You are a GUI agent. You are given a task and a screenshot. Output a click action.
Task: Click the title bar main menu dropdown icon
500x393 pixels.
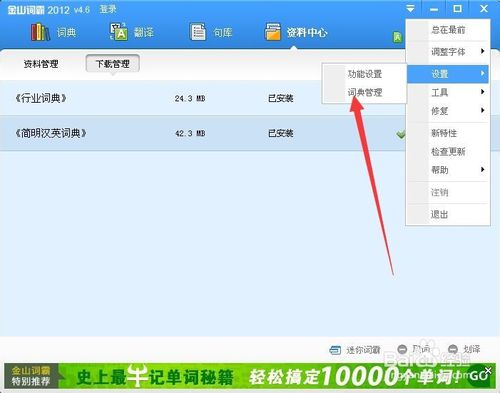pyautogui.click(x=410, y=9)
